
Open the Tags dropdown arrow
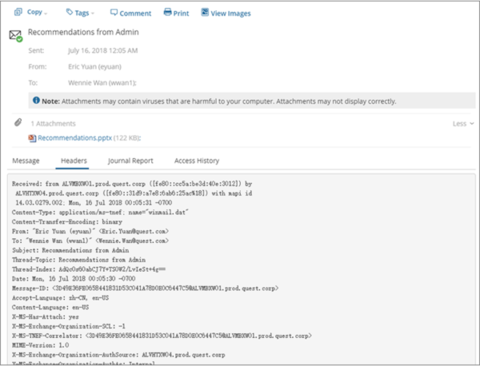click(x=93, y=14)
